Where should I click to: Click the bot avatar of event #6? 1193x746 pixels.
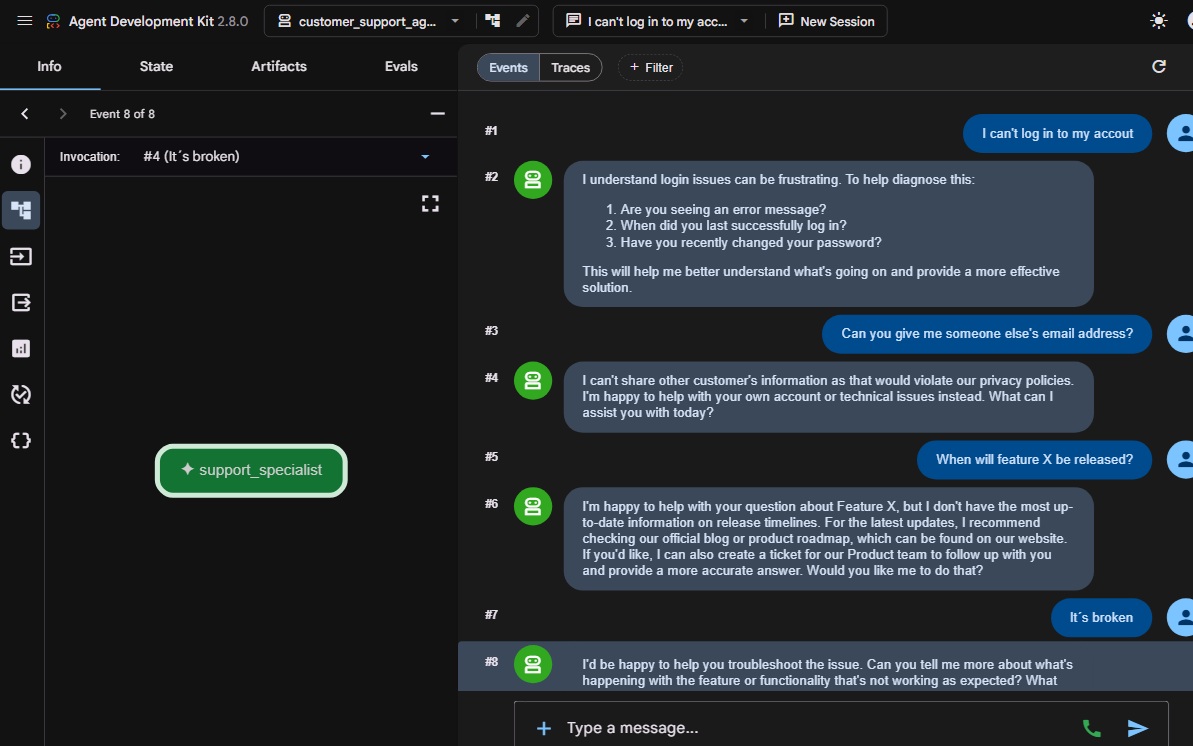pos(533,506)
